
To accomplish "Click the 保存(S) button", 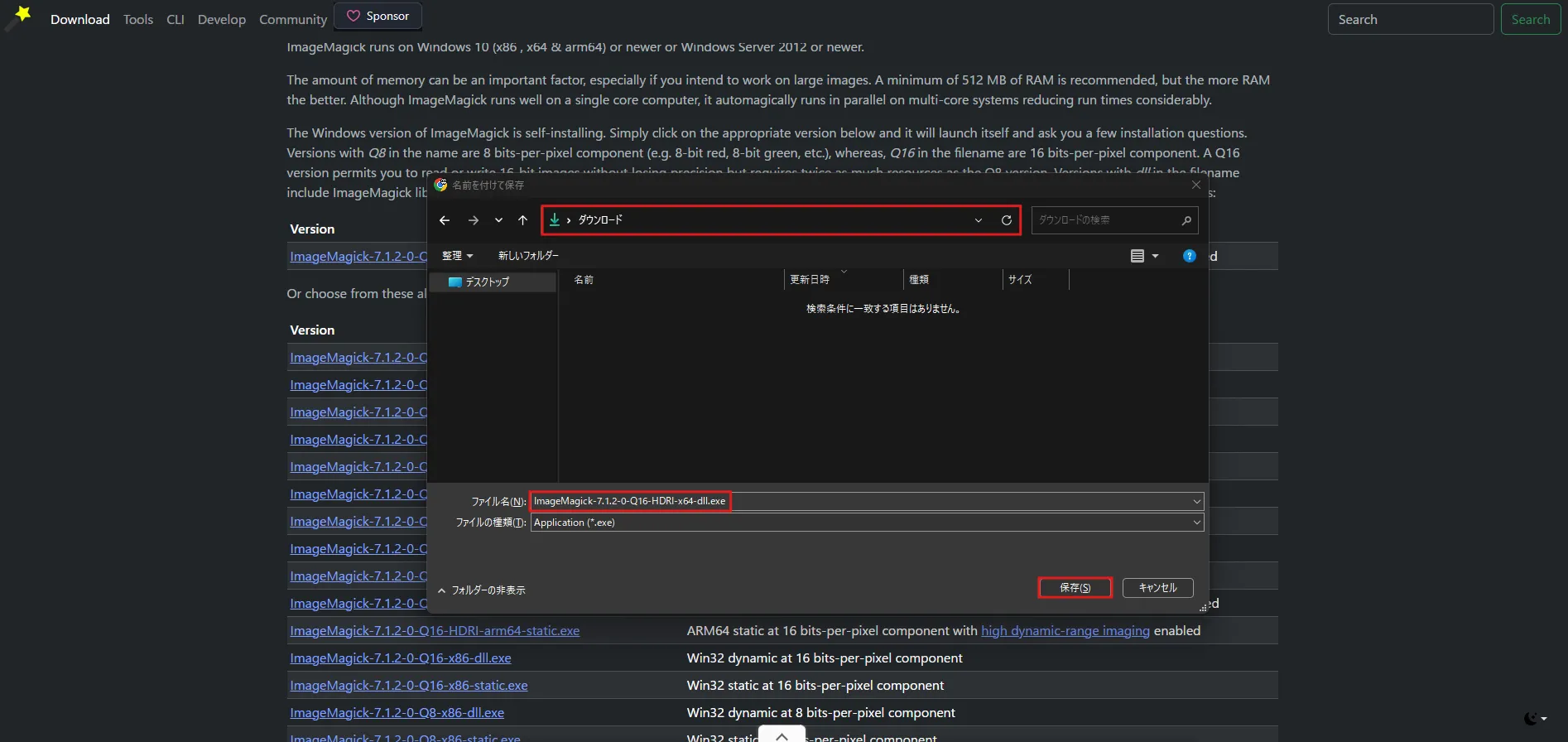I will pyautogui.click(x=1075, y=588).
